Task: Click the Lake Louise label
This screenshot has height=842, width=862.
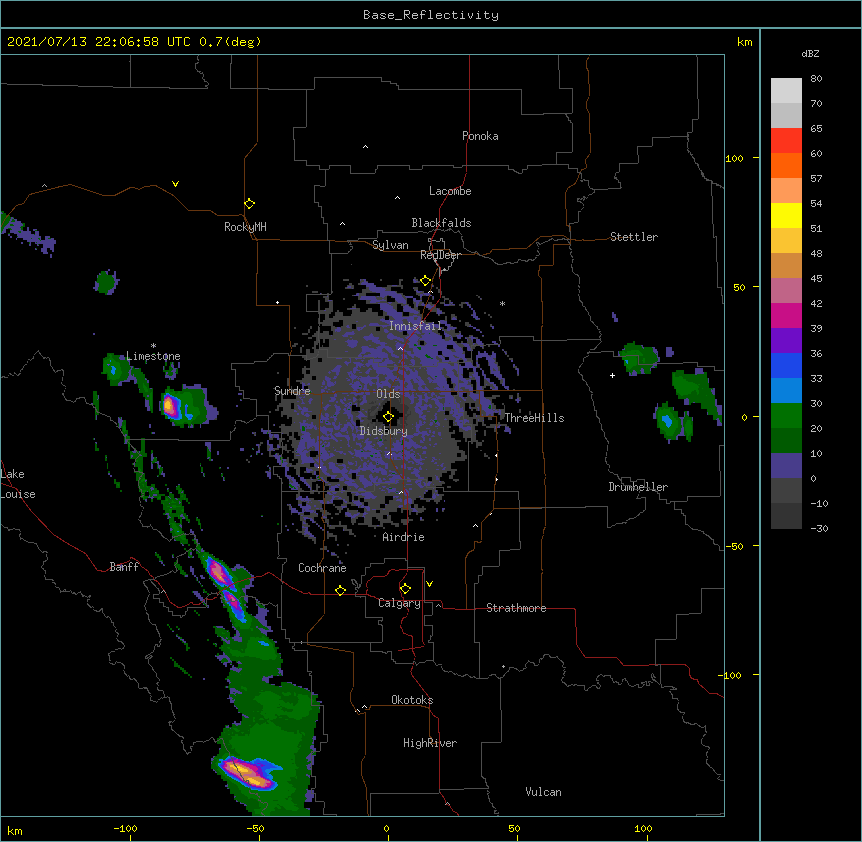Action: (18, 484)
